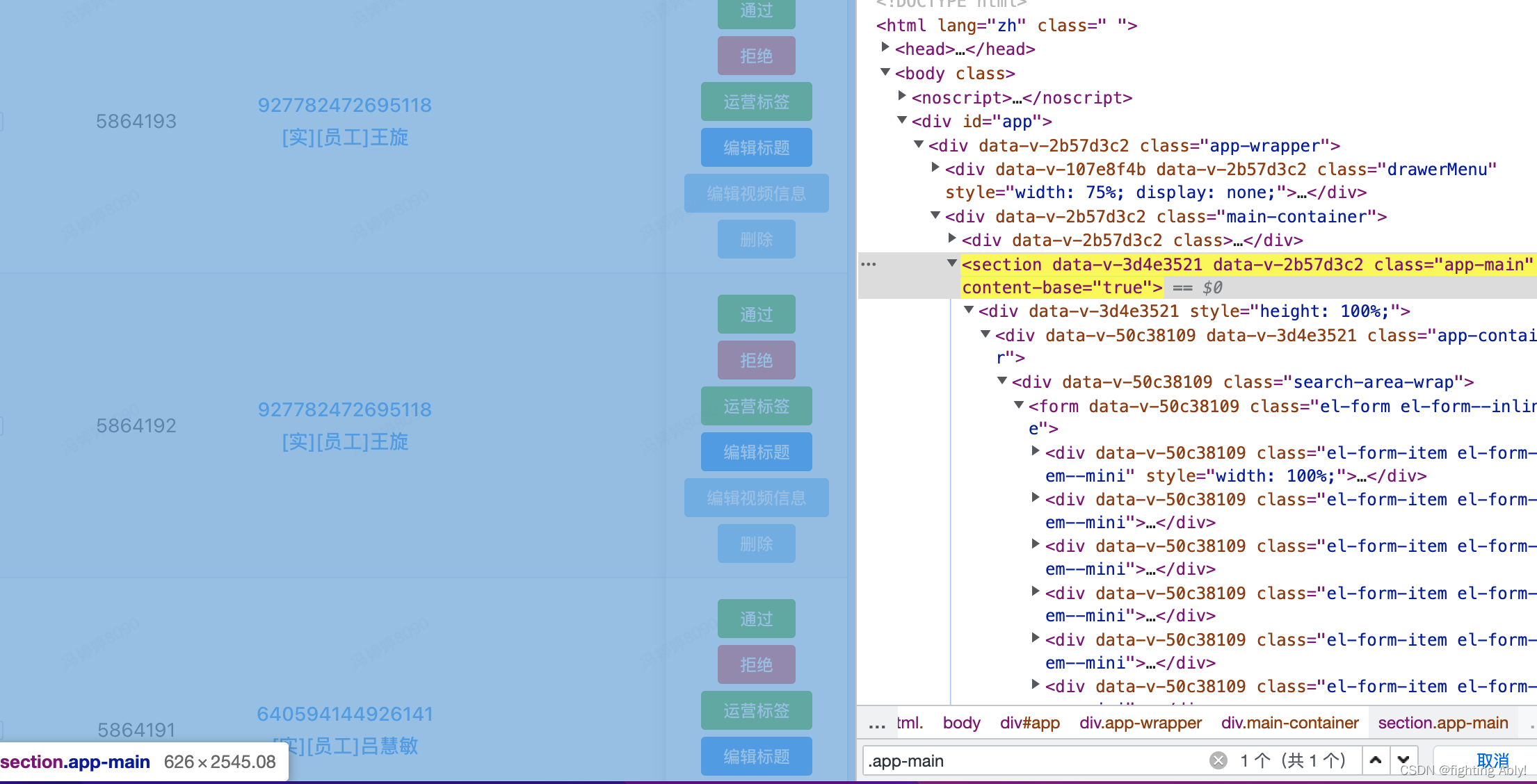Jump to next search result arrow
Screen dimensions: 1537x784
click(1403, 760)
